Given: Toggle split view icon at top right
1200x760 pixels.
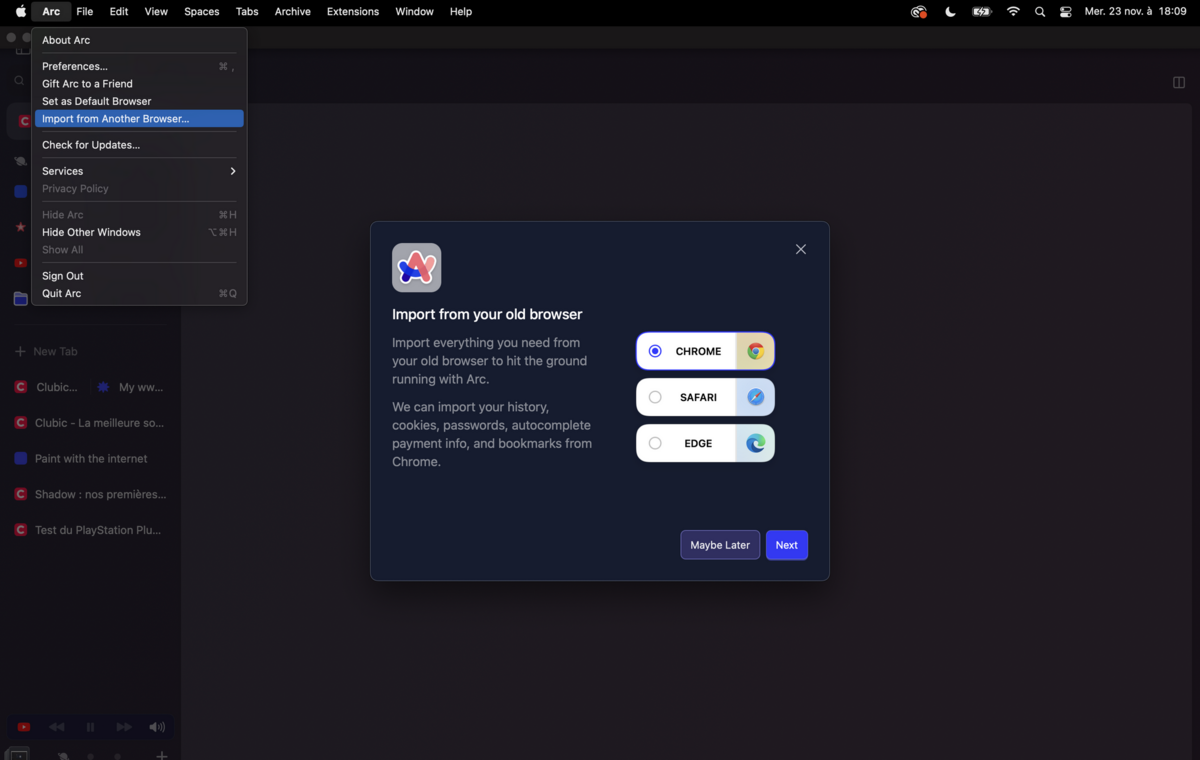Looking at the screenshot, I should pyautogui.click(x=1179, y=82).
